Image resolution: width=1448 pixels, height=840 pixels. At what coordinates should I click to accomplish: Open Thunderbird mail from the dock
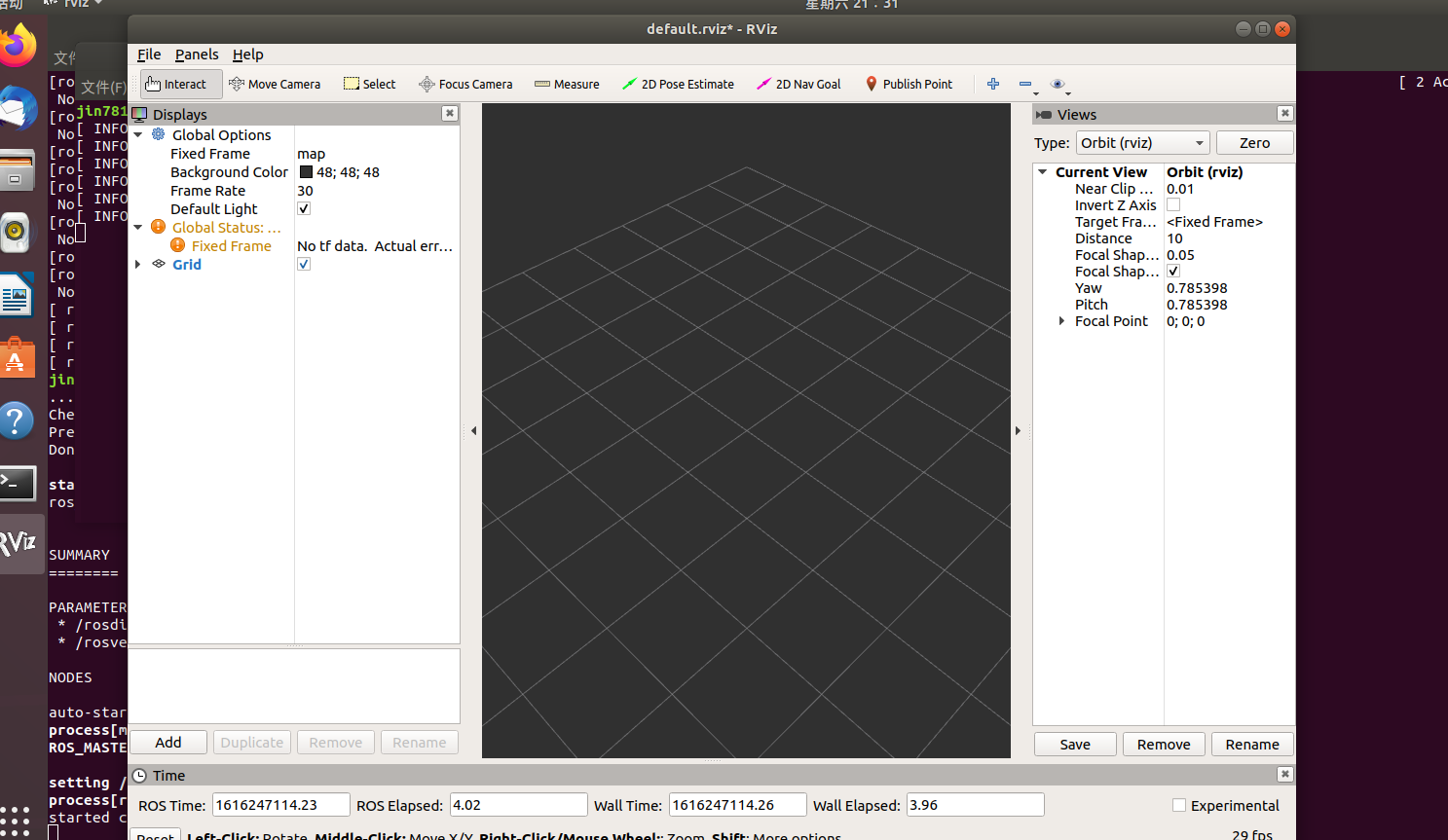point(18,108)
